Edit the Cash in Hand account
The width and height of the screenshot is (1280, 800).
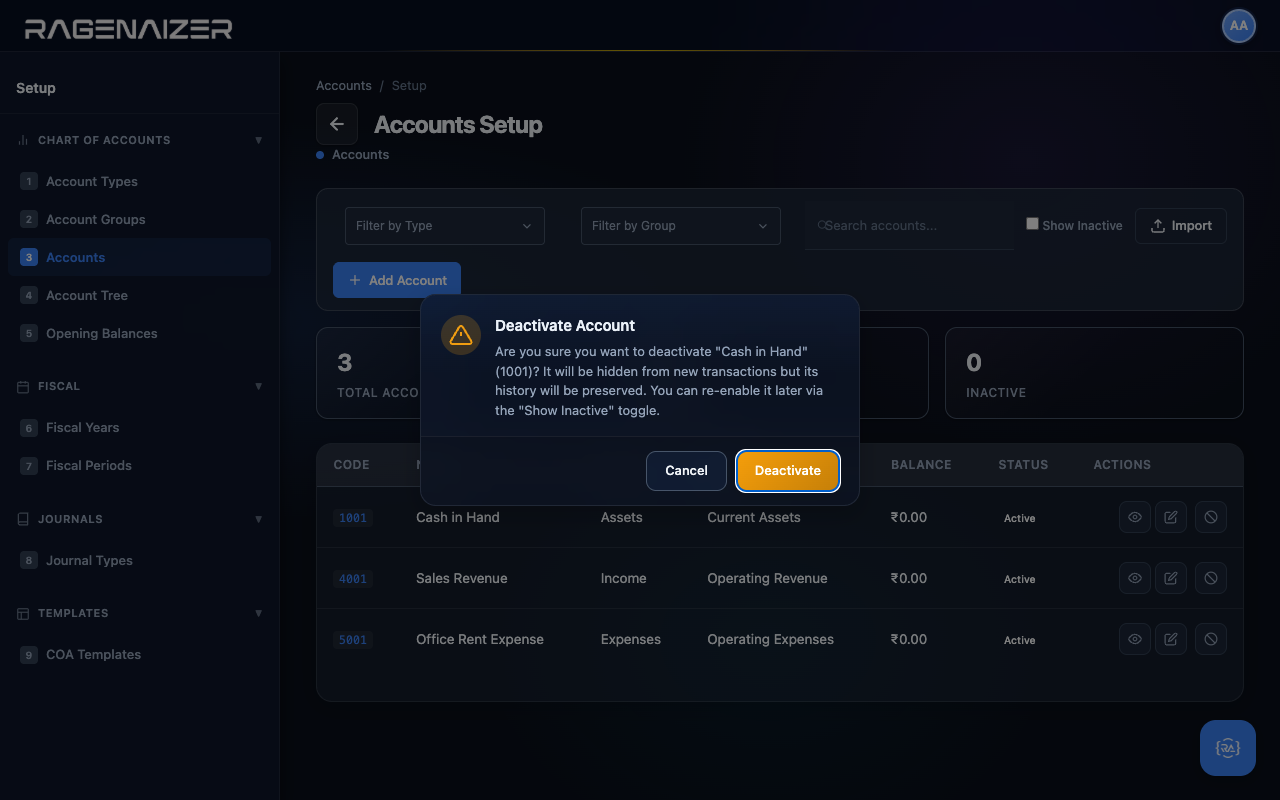click(x=1171, y=518)
